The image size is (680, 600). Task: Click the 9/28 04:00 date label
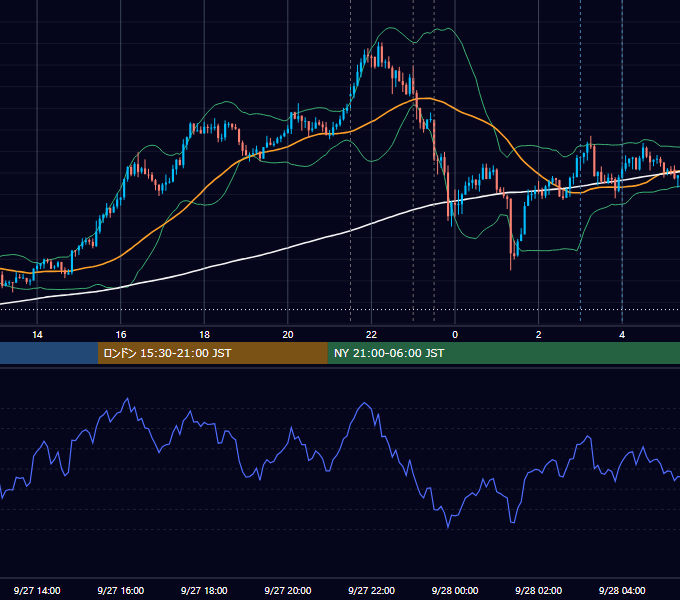click(x=622, y=590)
